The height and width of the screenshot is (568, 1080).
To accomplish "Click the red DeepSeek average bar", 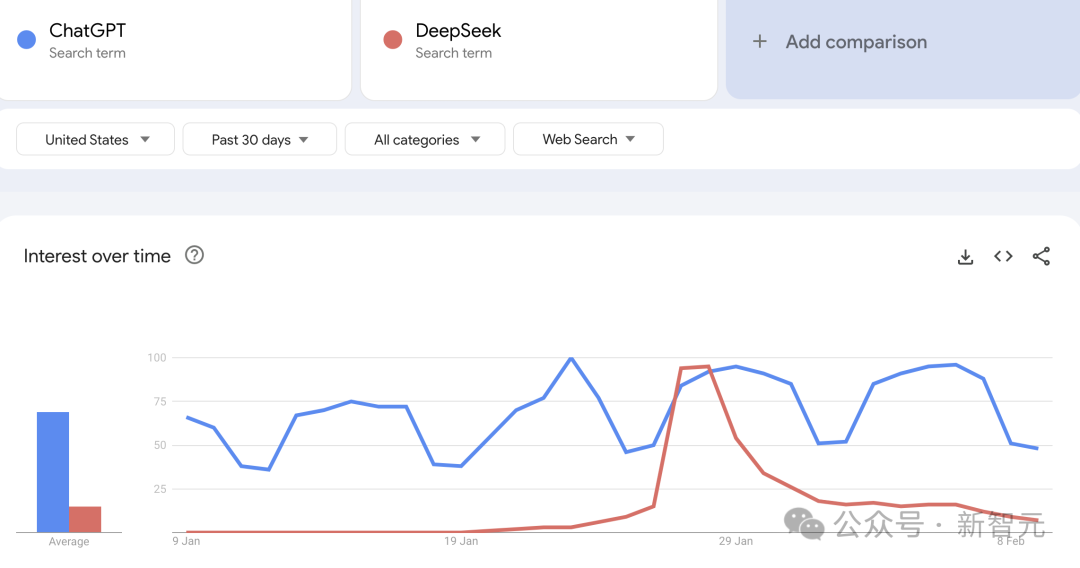I will point(85,519).
